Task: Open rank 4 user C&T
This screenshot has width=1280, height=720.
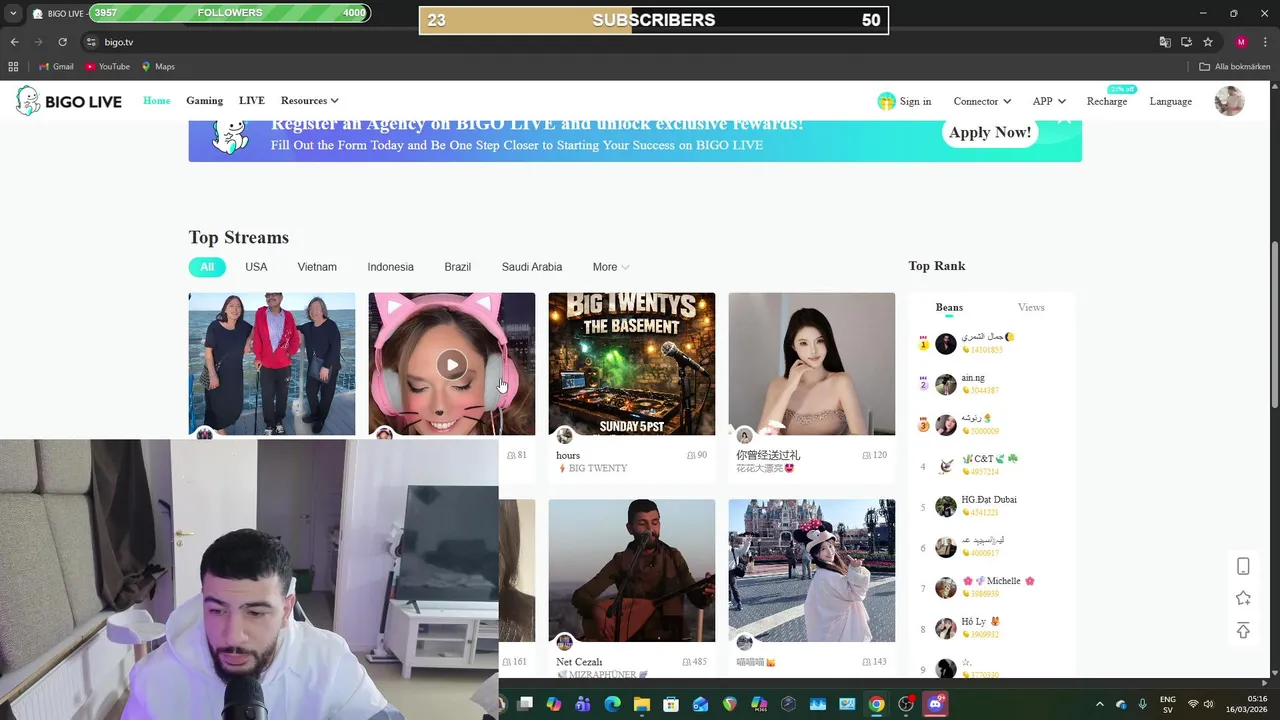Action: (x=990, y=459)
